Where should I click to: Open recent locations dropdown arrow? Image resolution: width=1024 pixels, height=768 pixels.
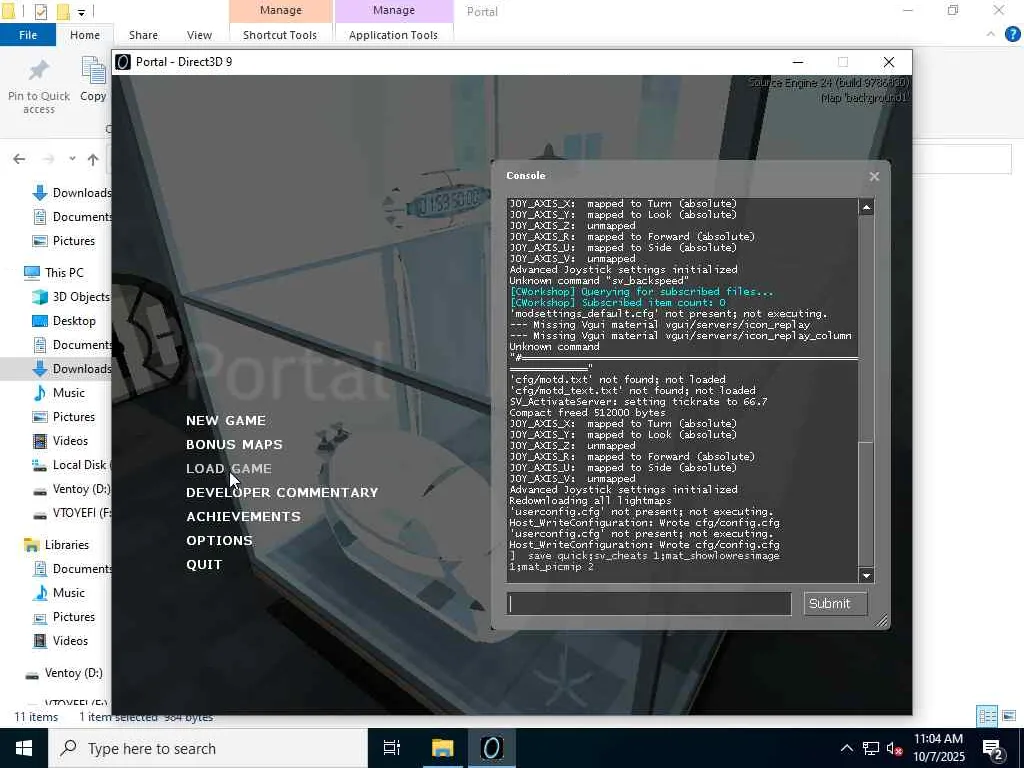(x=72, y=159)
